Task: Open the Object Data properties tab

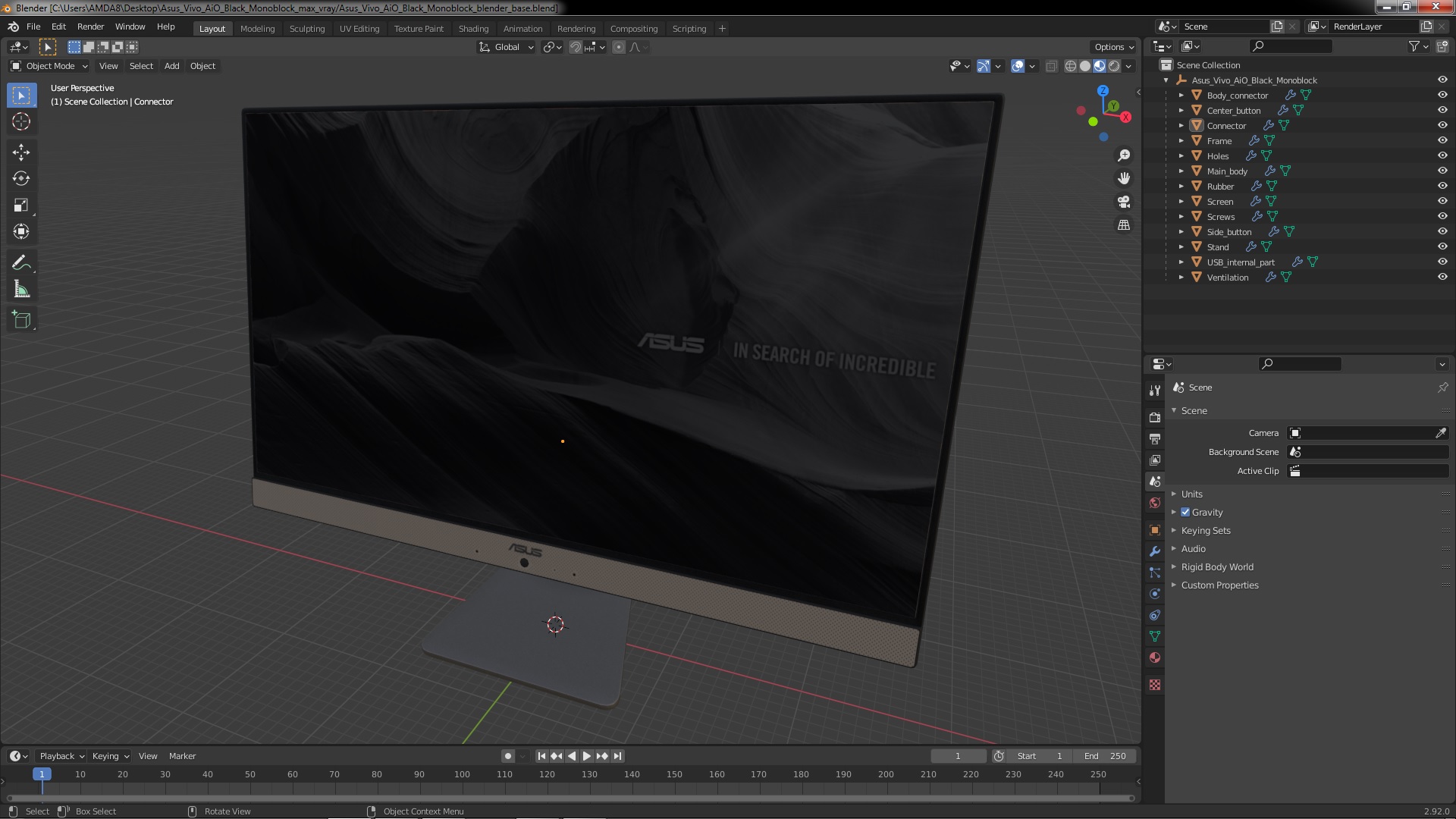Action: click(x=1155, y=636)
